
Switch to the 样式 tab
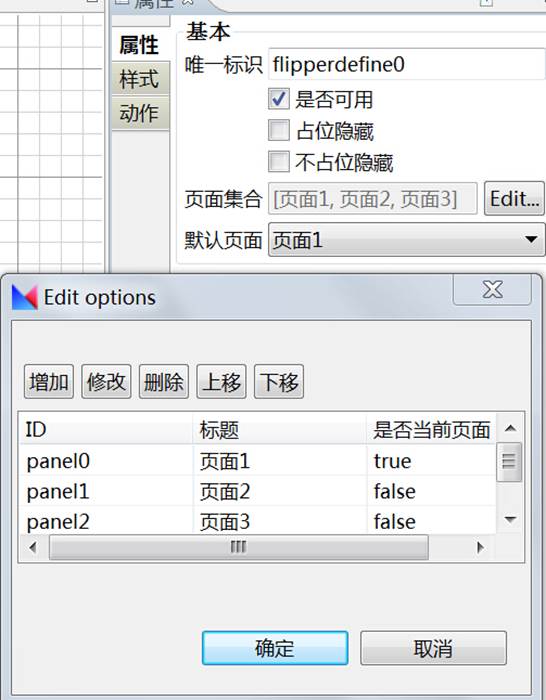(x=140, y=79)
